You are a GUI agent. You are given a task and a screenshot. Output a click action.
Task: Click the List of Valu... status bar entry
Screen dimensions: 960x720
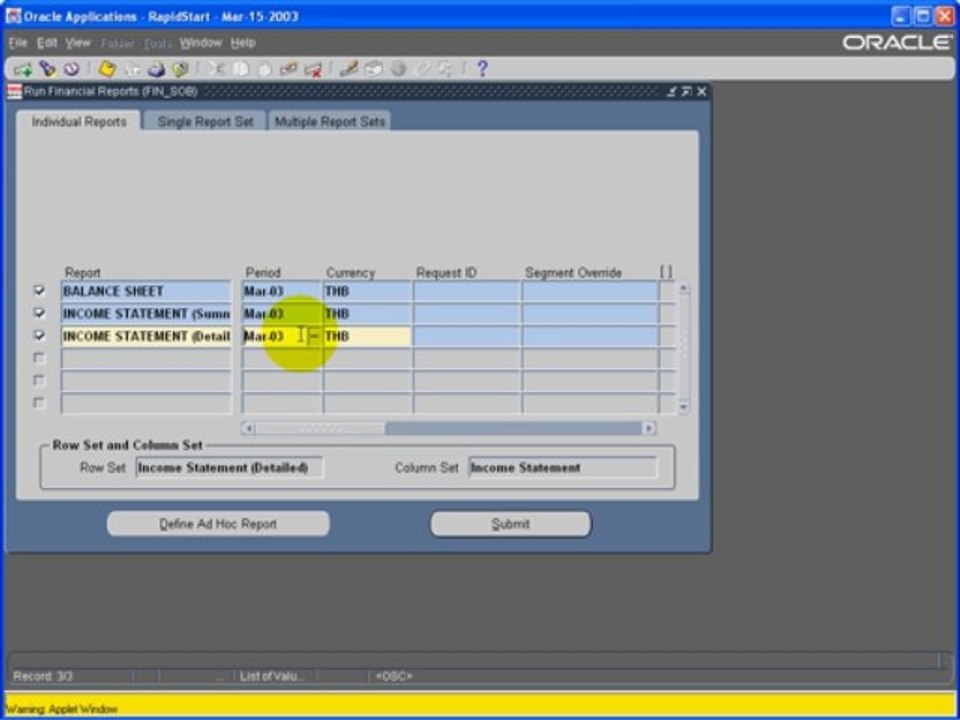click(271, 677)
